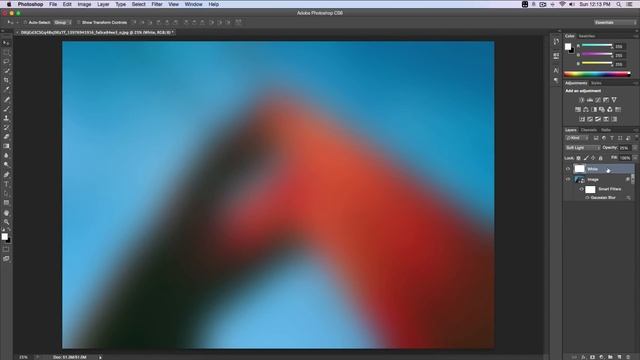Select the Blur tool
The height and width of the screenshot is (360, 640).
[x=6, y=156]
